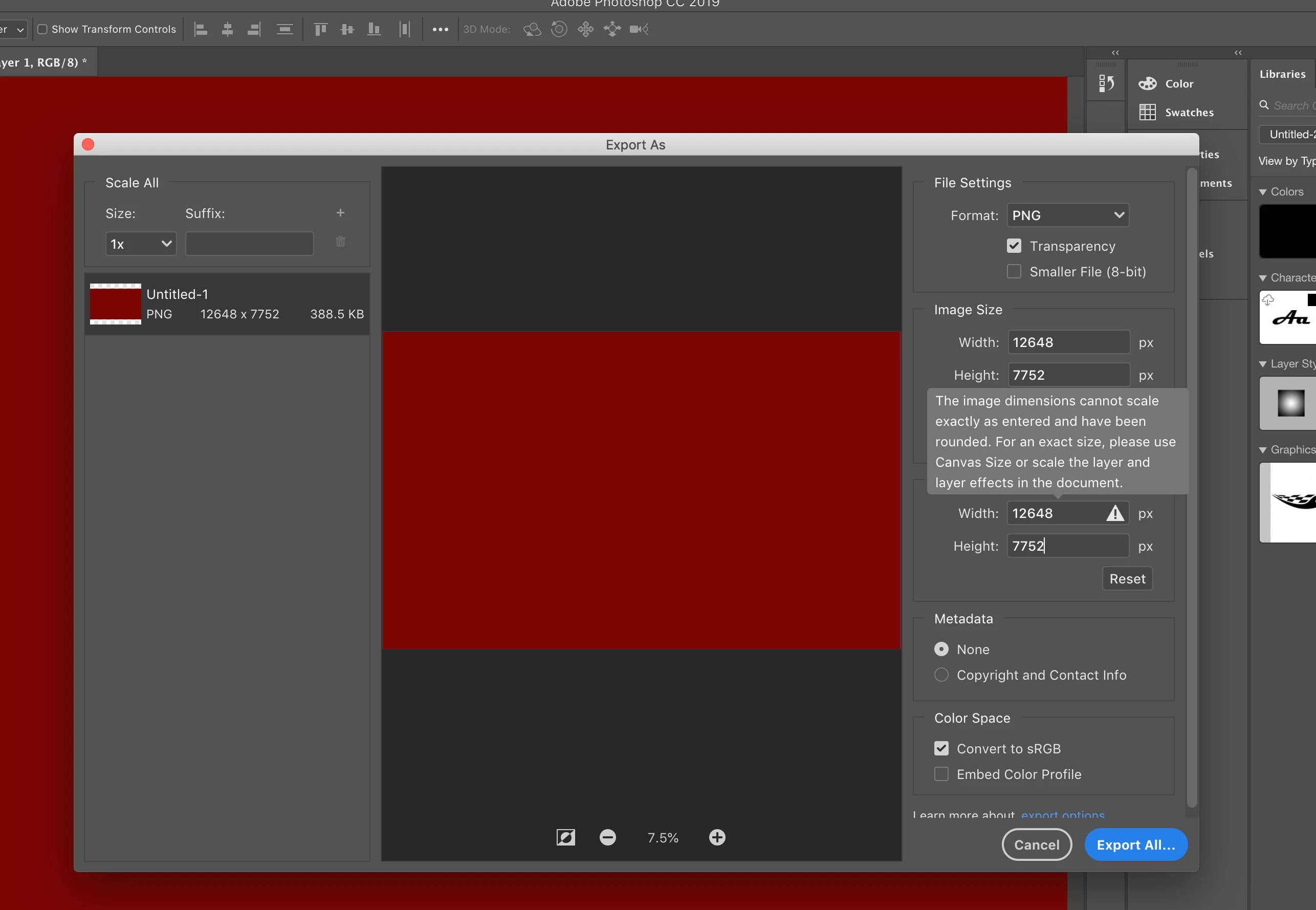Click the Reset button
Viewport: 1316px width, 910px height.
click(1127, 579)
